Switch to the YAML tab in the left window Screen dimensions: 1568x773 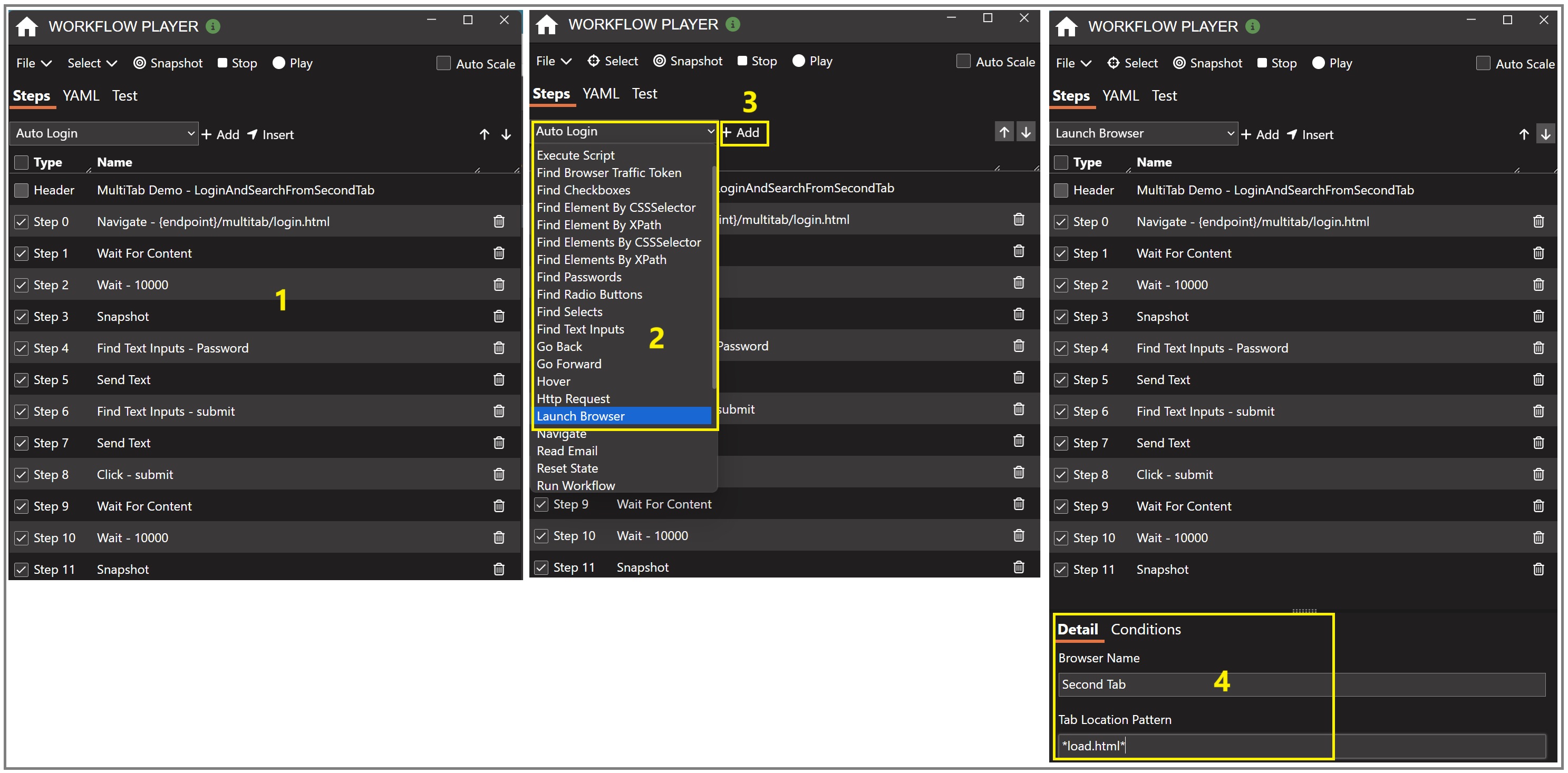tap(81, 95)
